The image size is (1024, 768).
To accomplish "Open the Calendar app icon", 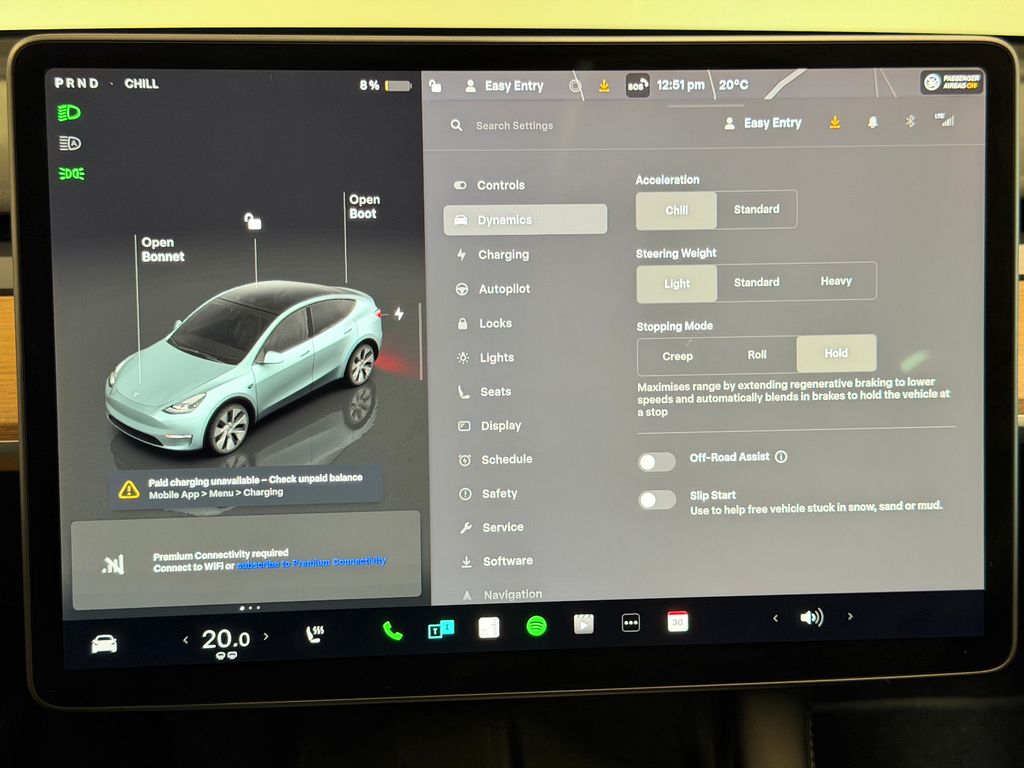I will (677, 621).
